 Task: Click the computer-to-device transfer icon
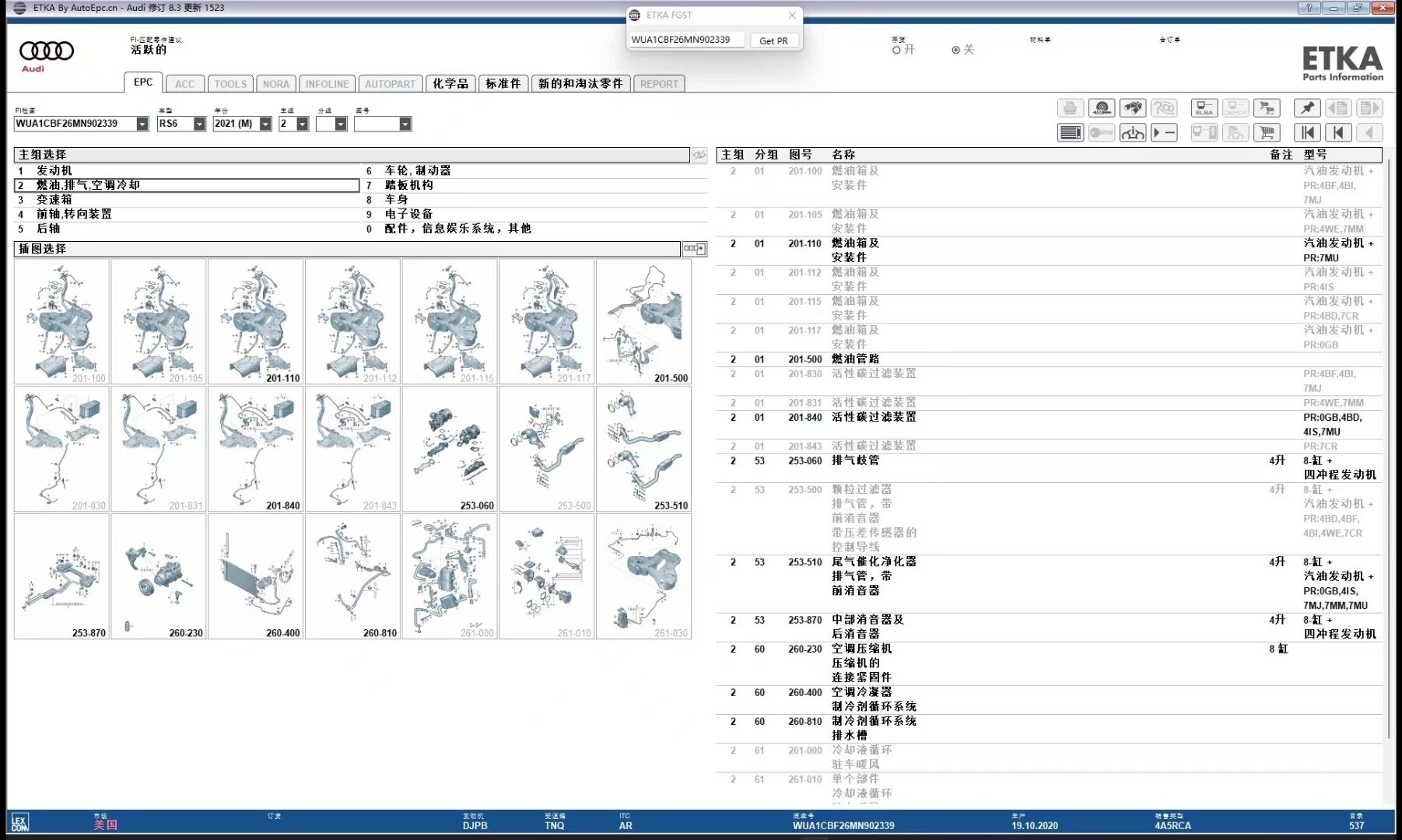coord(1204,133)
